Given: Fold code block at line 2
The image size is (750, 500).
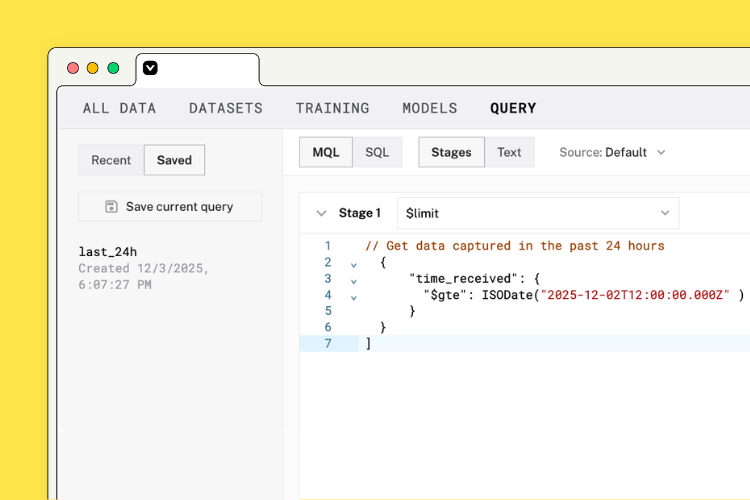Looking at the screenshot, I should 353,265.
